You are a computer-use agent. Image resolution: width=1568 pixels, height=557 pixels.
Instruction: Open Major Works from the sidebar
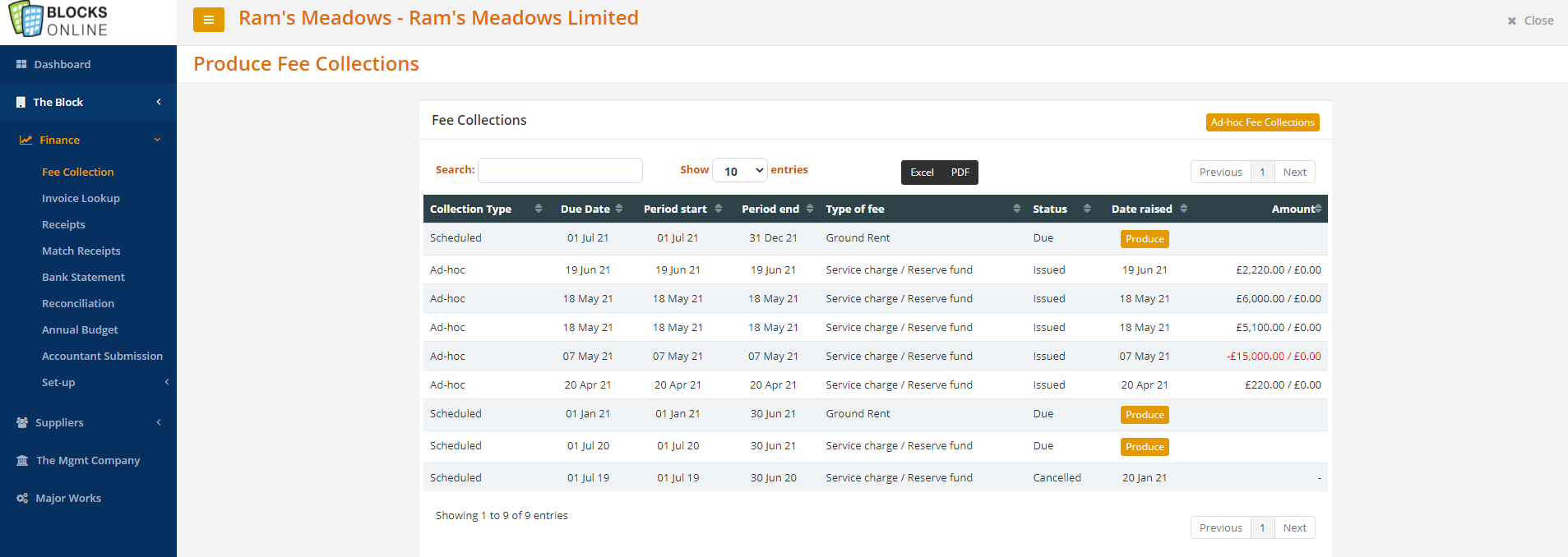[x=68, y=498]
